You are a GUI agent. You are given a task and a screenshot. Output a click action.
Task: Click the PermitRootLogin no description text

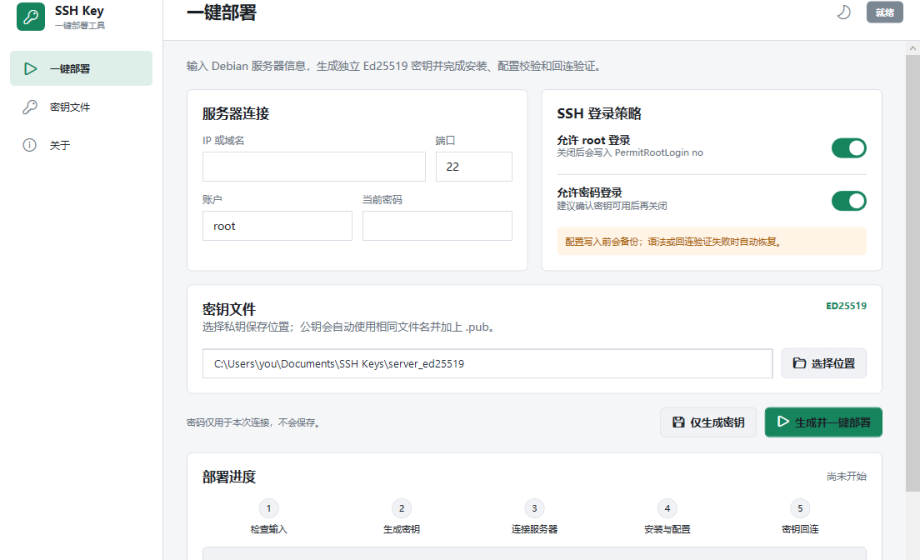[x=630, y=153]
